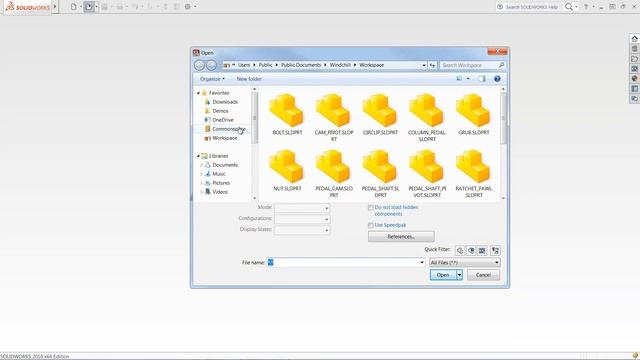Enable the Use Speedpak checkbox
This screenshot has height=360, width=640.
371,225
